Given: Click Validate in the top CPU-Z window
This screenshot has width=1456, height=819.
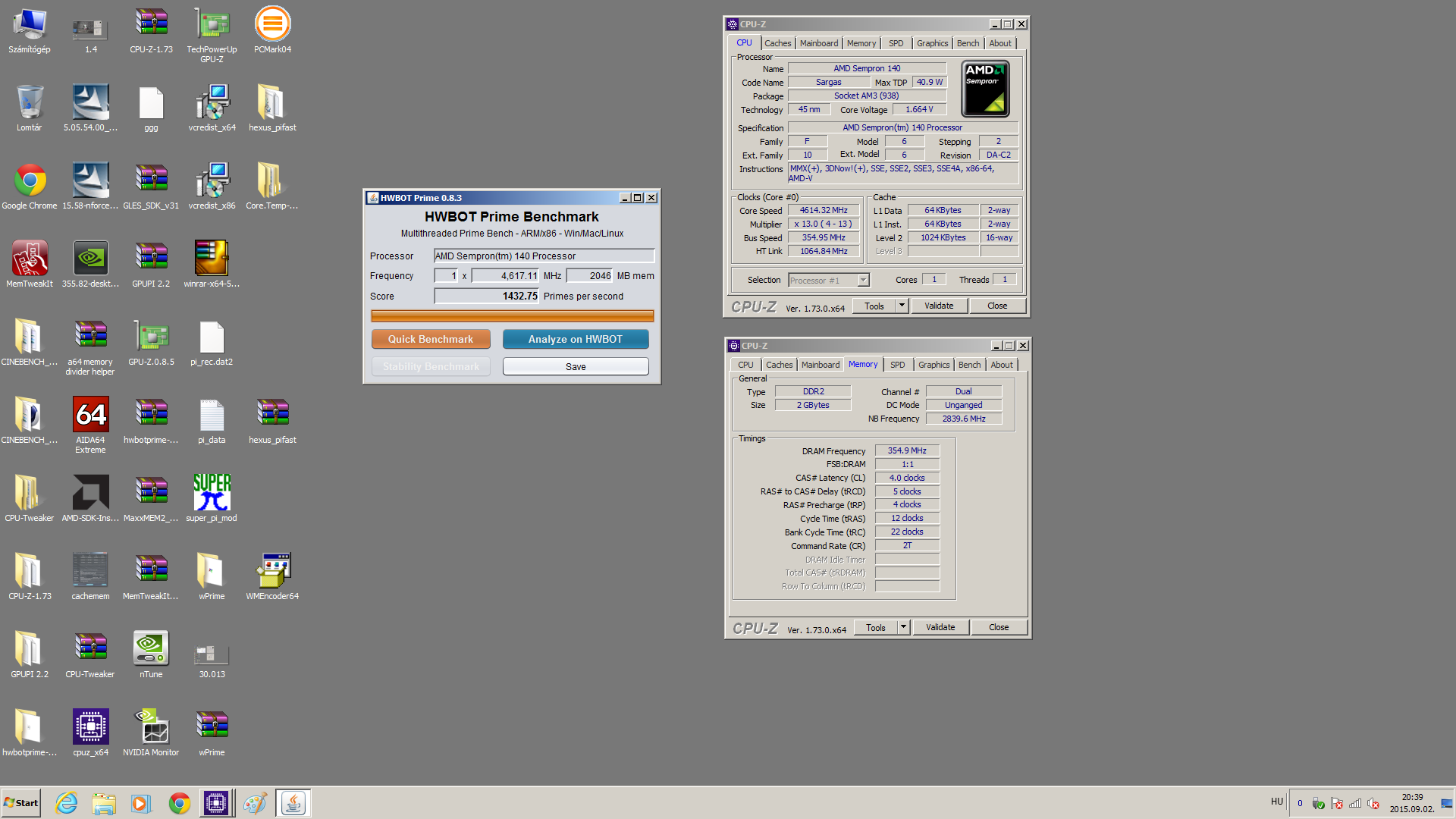Looking at the screenshot, I should point(939,306).
